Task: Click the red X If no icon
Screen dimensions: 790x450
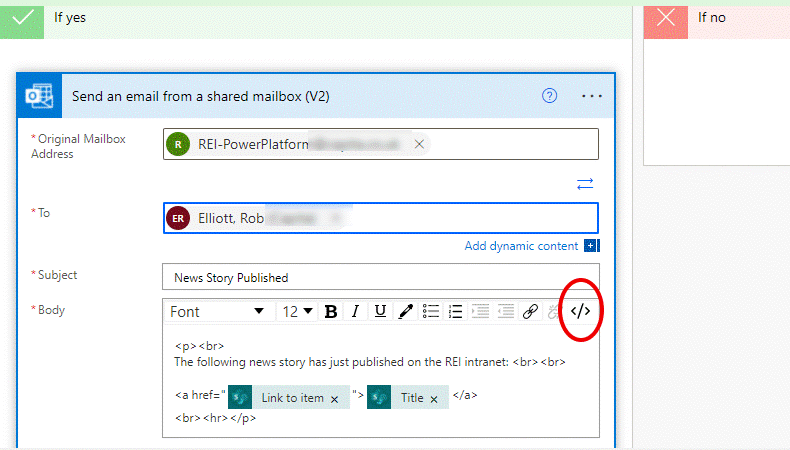Action: click(666, 19)
